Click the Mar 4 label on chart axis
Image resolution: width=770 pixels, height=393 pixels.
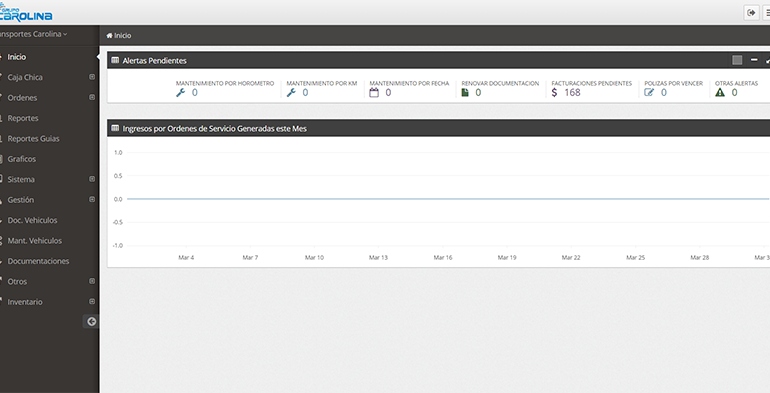(186, 257)
